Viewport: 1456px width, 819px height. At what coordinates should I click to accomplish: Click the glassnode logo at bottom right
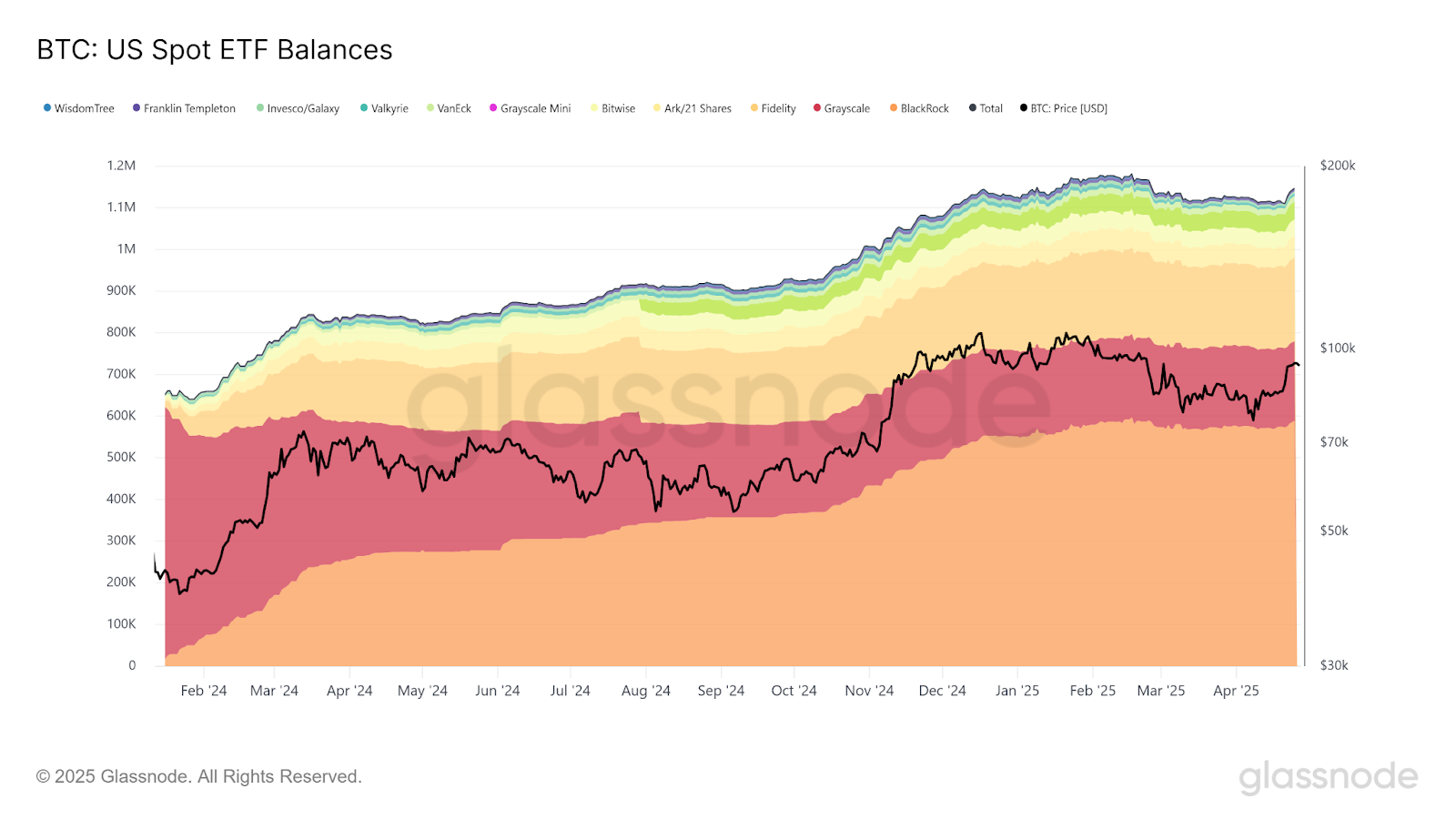click(1329, 777)
